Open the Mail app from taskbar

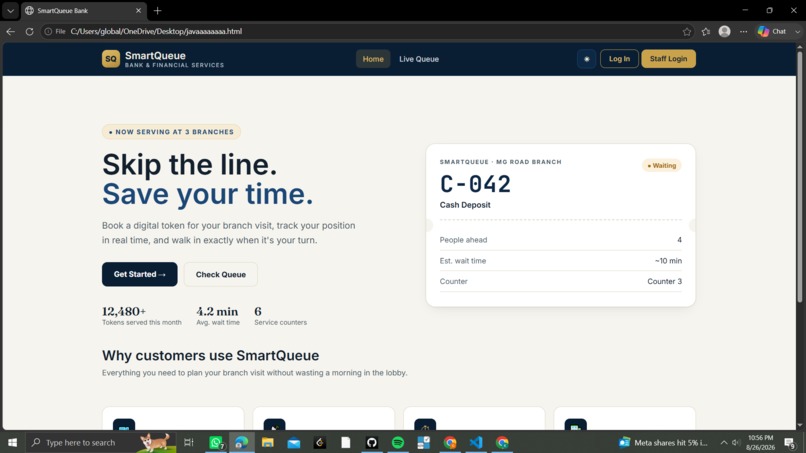[x=294, y=442]
